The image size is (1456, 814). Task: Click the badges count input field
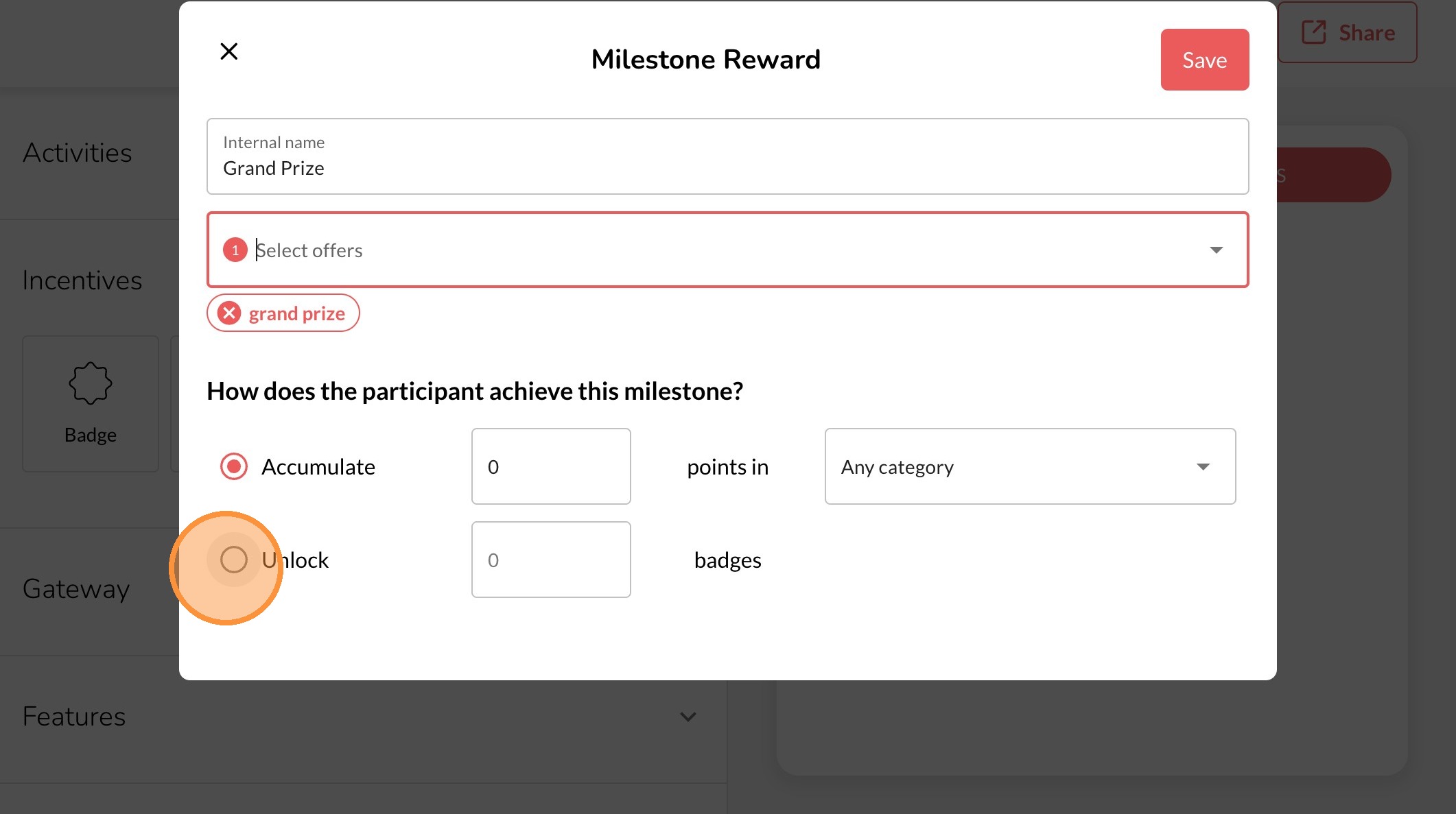pyautogui.click(x=550, y=560)
